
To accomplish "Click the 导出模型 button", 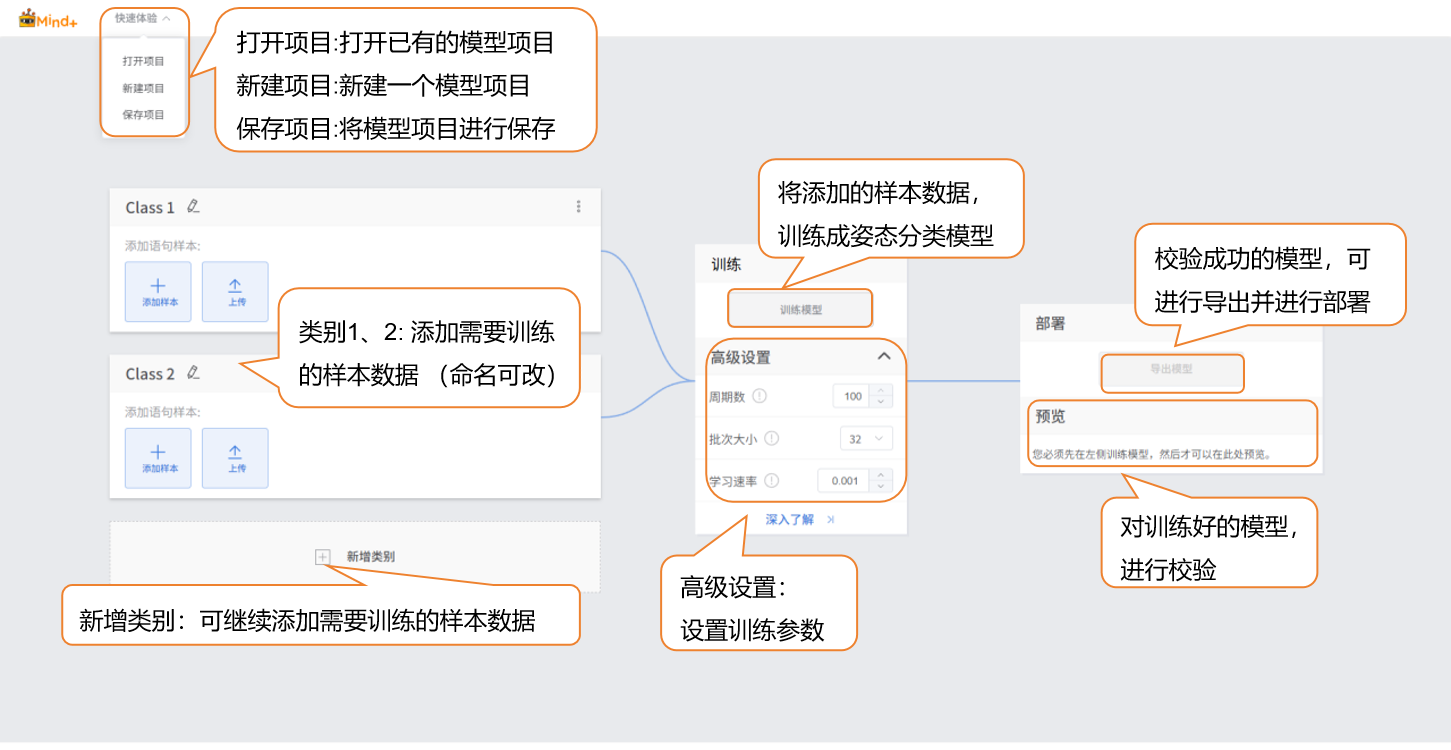I will pos(1171,369).
